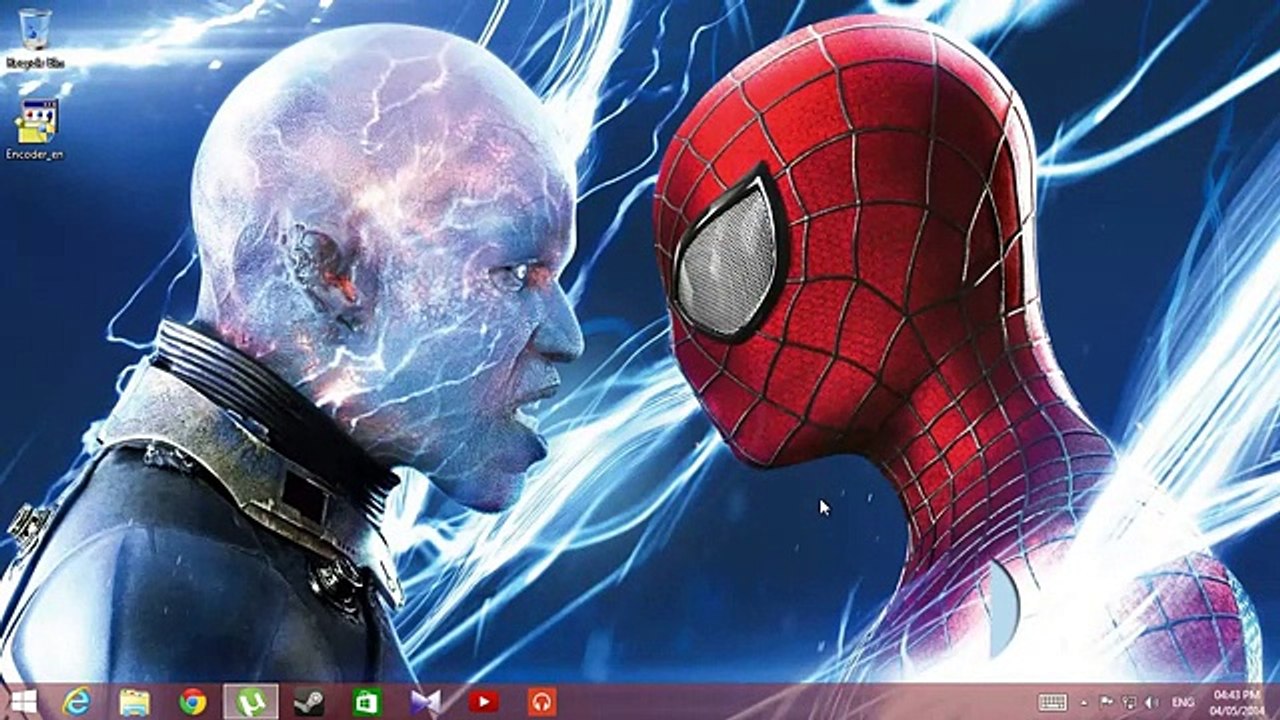Screen dimensions: 1280x720
Task: Open the Recycle Bin desktop icon
Action: pyautogui.click(x=36, y=38)
